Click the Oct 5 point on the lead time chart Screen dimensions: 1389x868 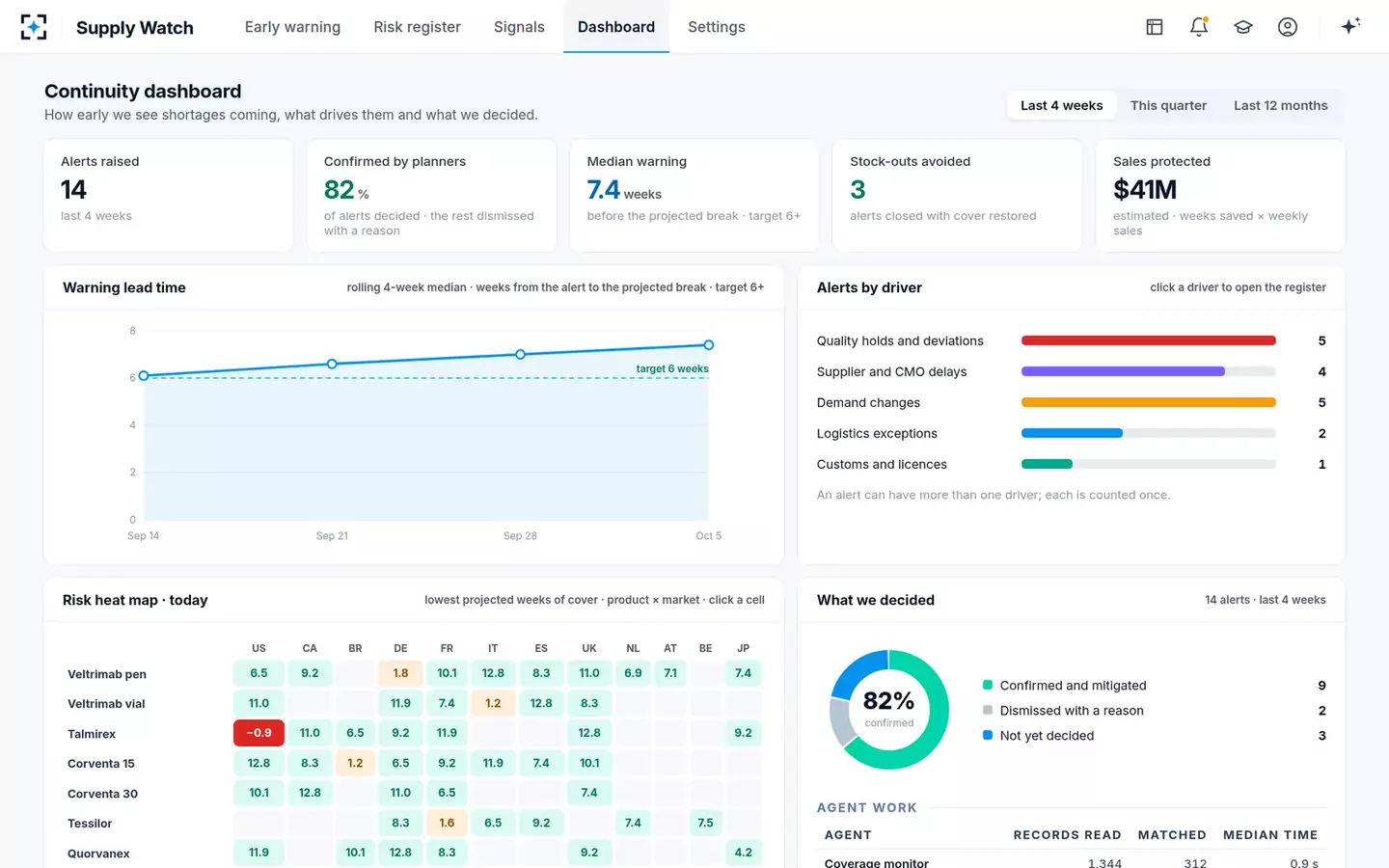(x=709, y=344)
